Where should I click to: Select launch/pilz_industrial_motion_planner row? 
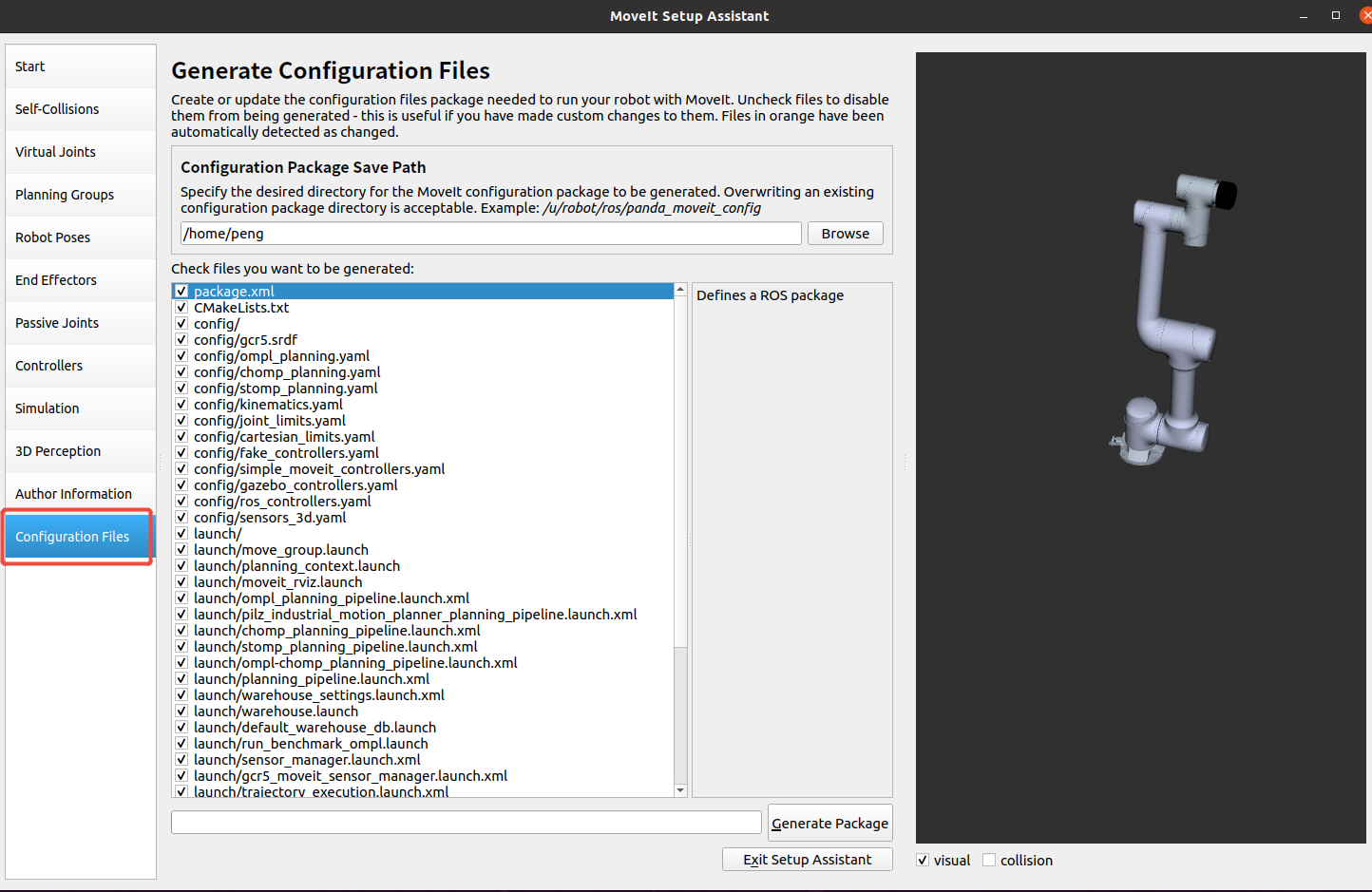(423, 615)
